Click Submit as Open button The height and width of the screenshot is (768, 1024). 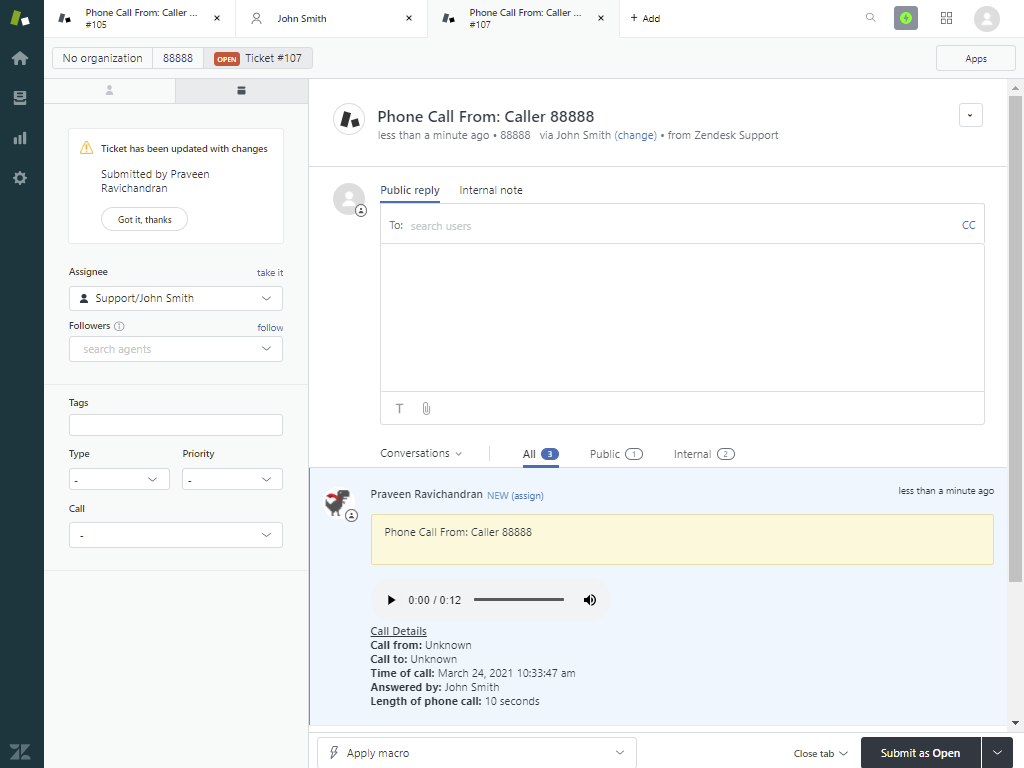[920, 753]
